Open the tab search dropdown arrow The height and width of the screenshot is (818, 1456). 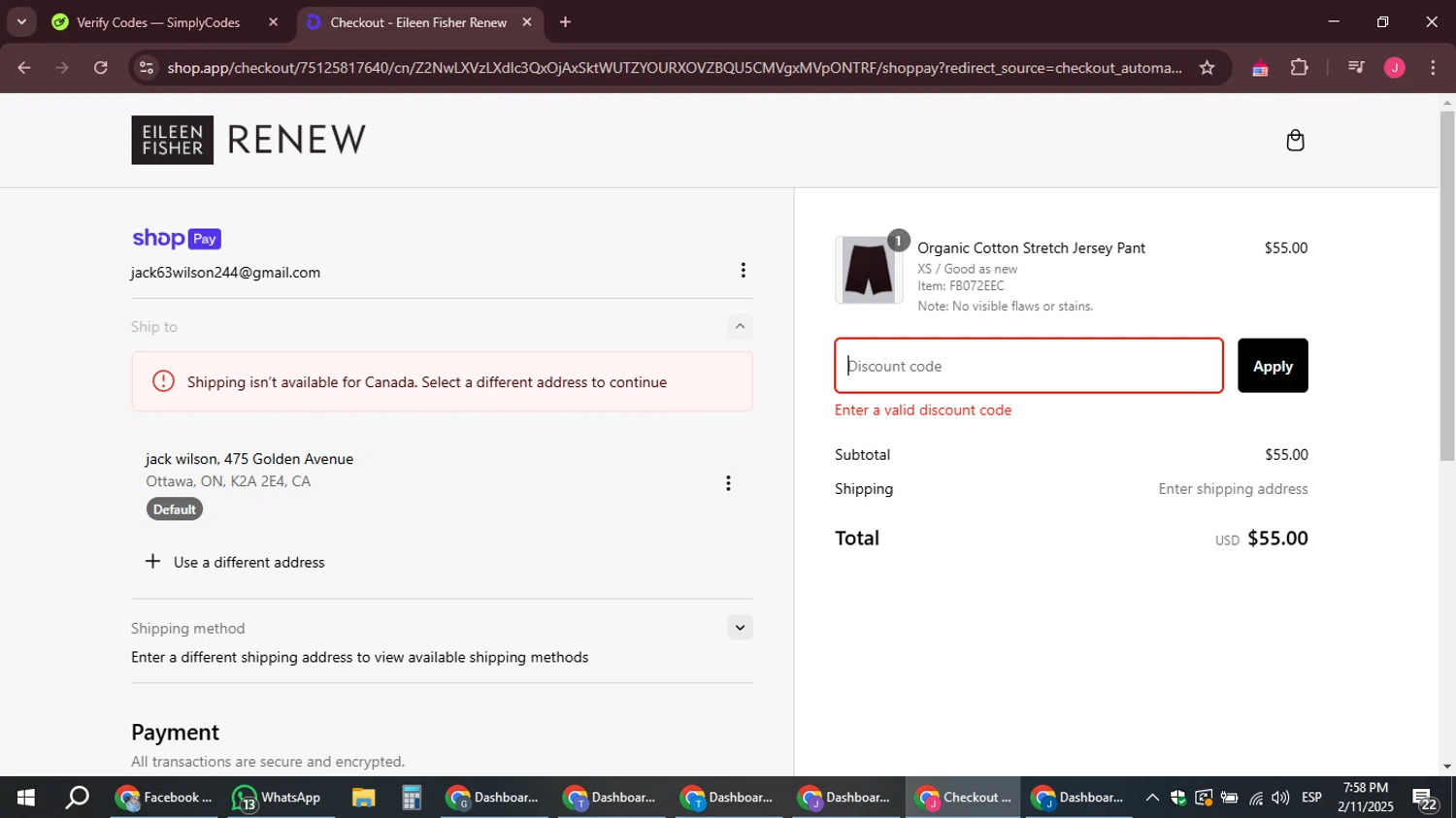(x=21, y=21)
